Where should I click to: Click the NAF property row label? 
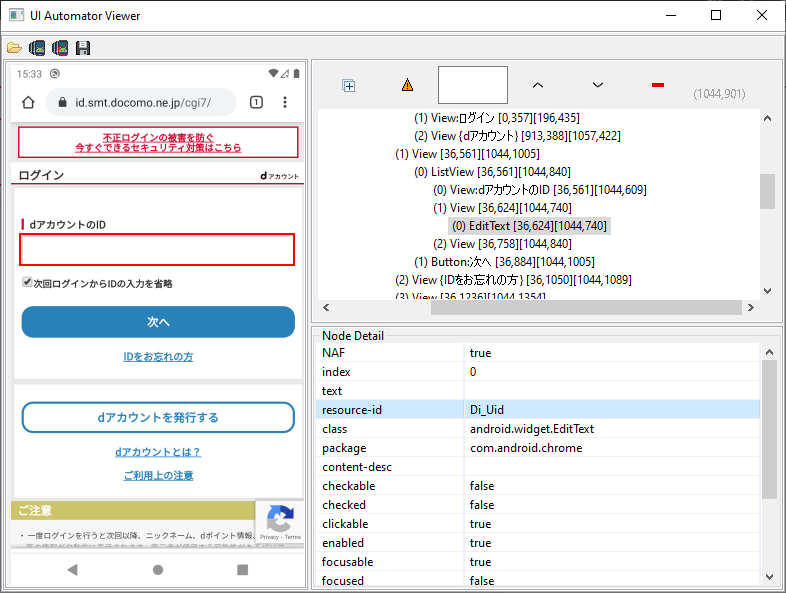(333, 353)
